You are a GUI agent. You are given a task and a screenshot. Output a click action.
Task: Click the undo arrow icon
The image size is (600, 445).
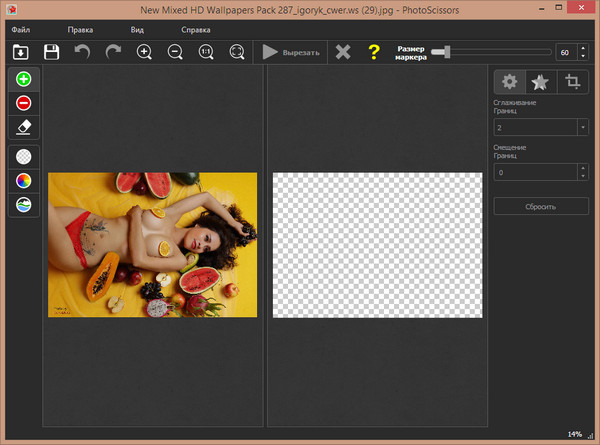pos(82,52)
